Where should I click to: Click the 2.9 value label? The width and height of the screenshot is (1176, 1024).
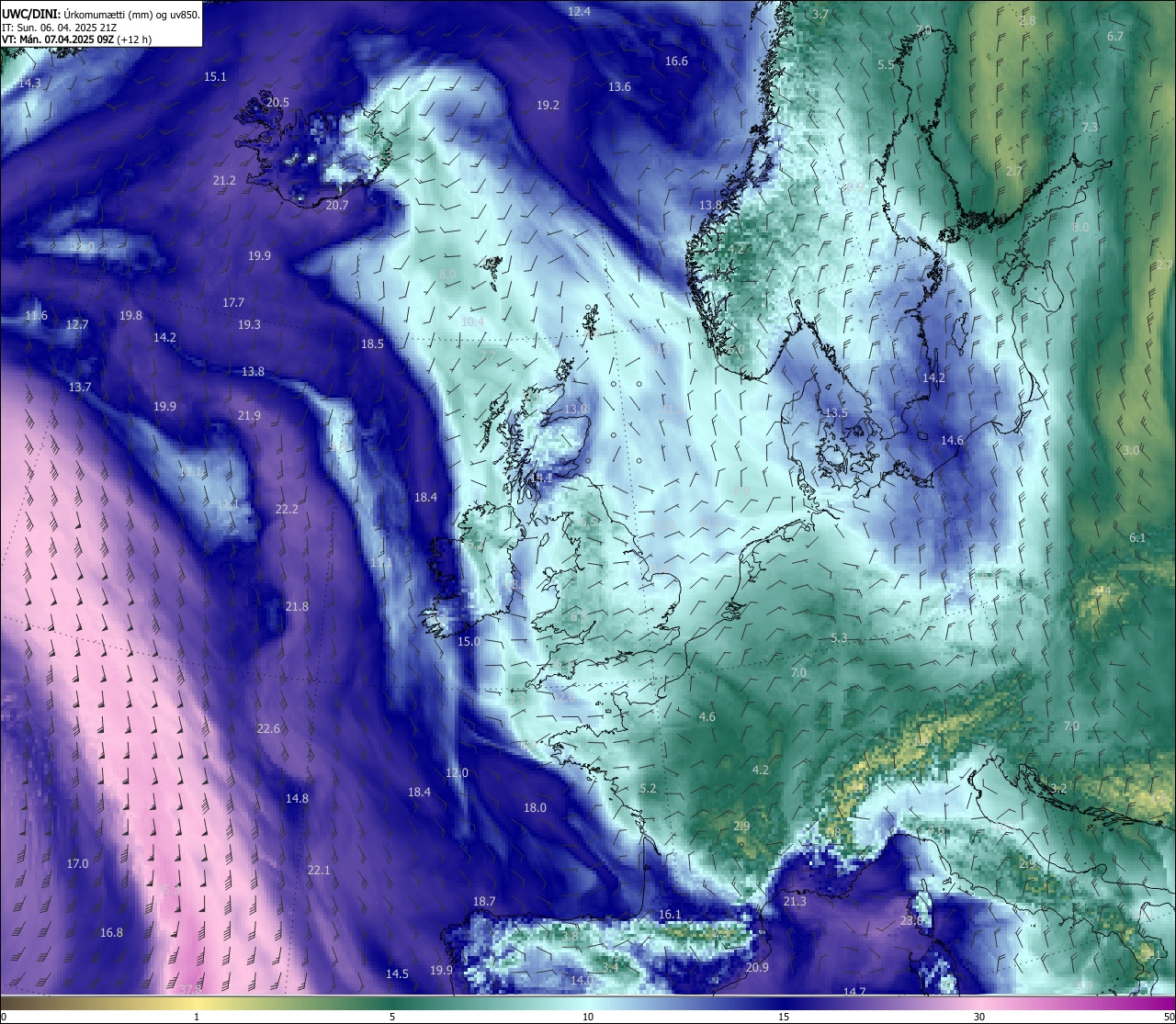[x=741, y=827]
